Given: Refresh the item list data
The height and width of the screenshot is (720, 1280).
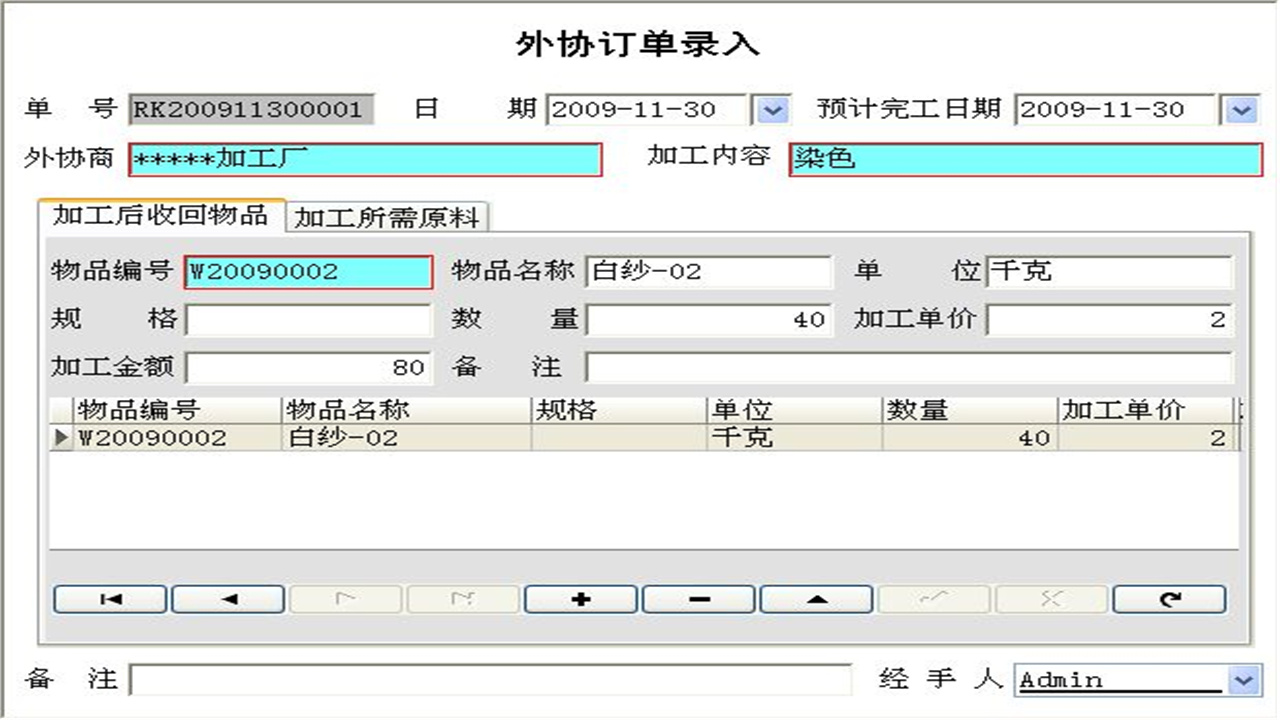Looking at the screenshot, I should coord(1169,599).
